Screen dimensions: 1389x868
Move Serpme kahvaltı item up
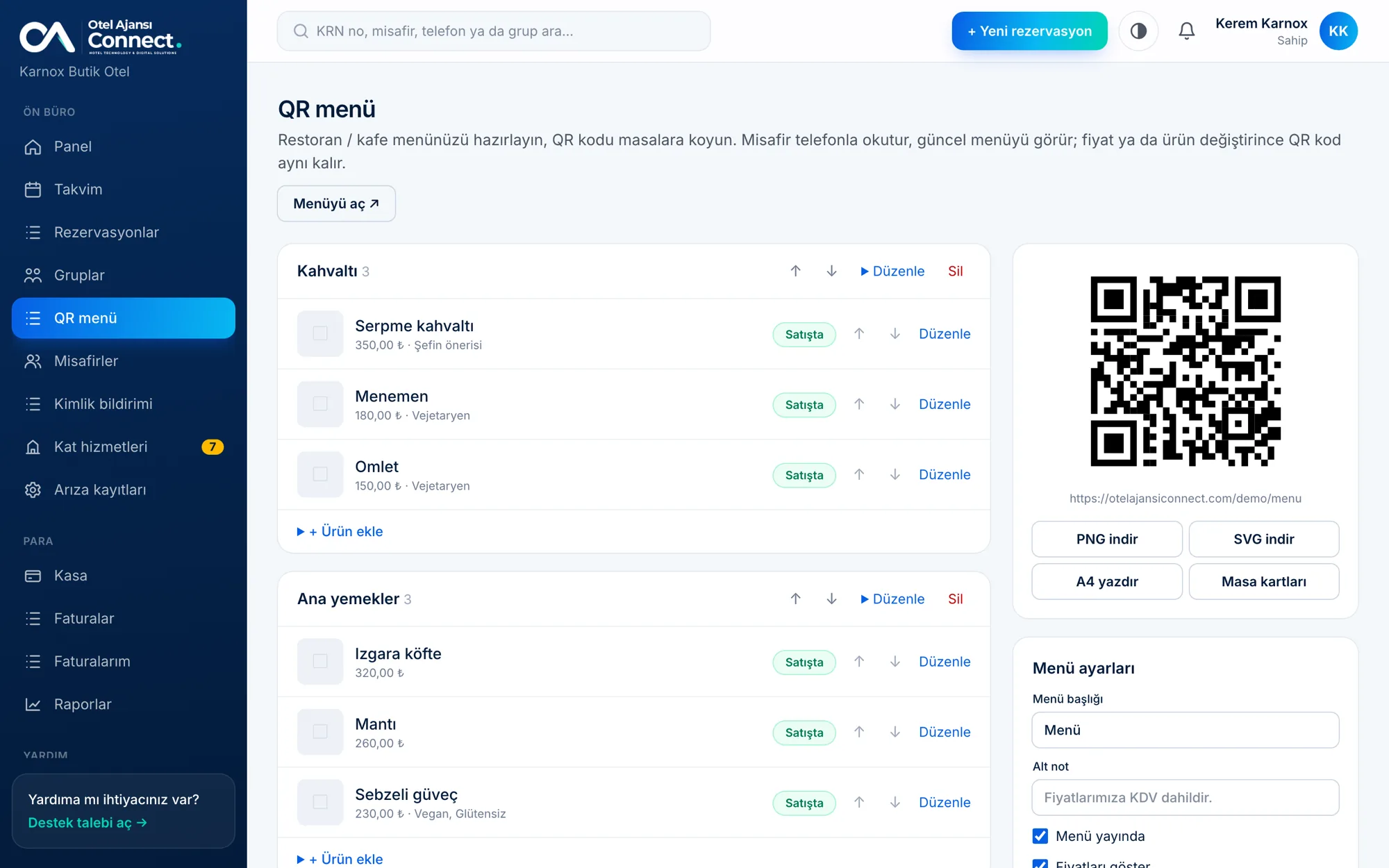[x=859, y=334]
